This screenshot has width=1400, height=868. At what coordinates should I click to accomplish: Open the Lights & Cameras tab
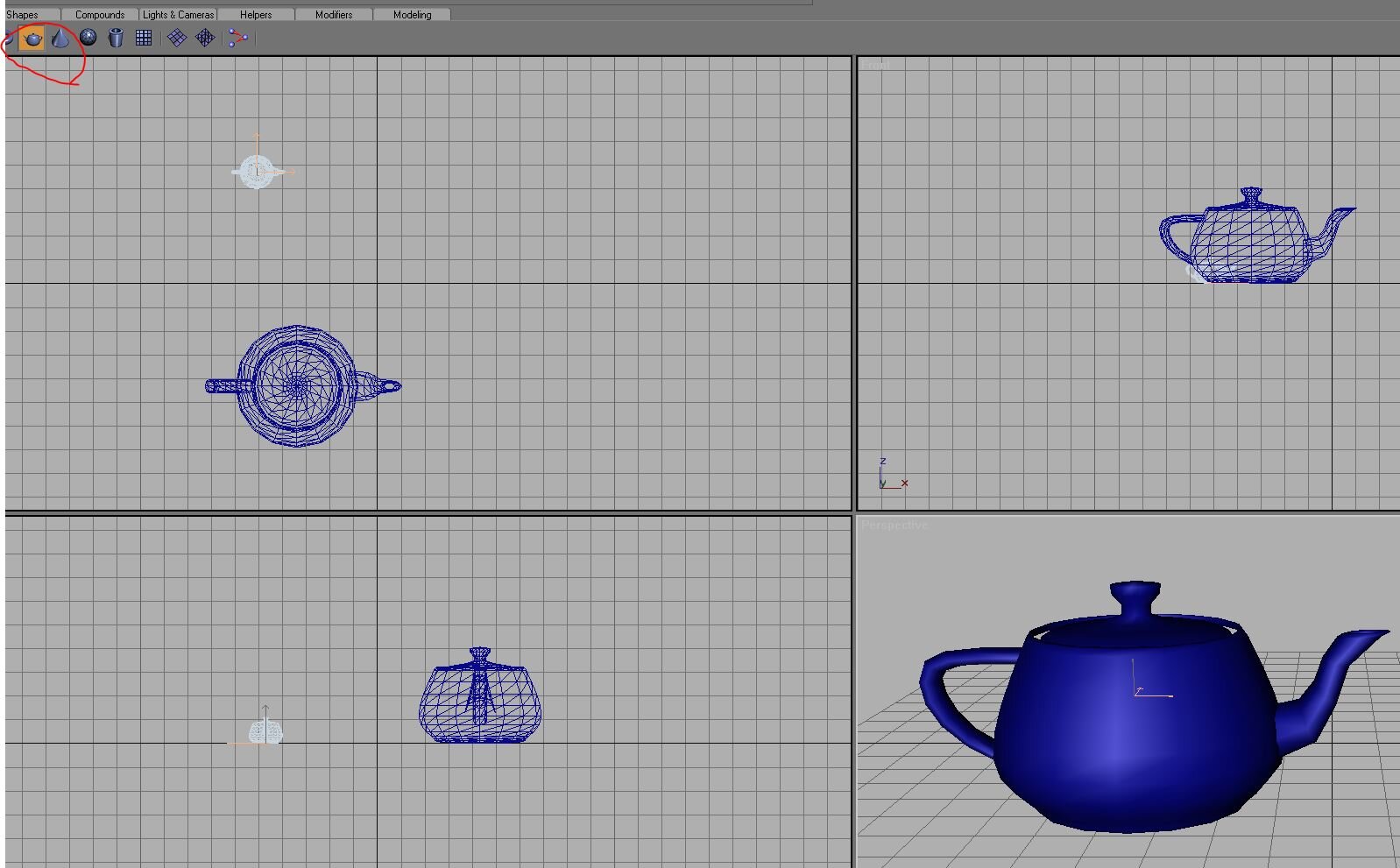(178, 14)
